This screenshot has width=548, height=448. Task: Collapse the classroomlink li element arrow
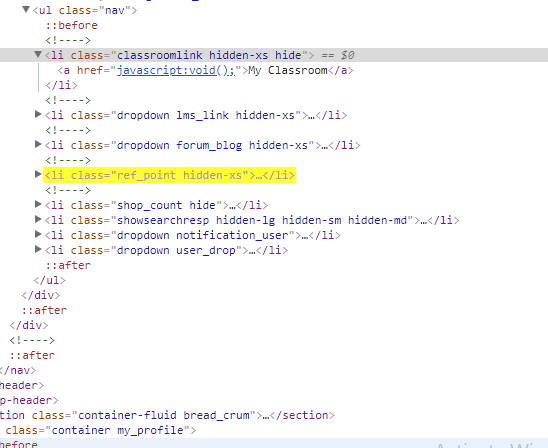point(38,54)
